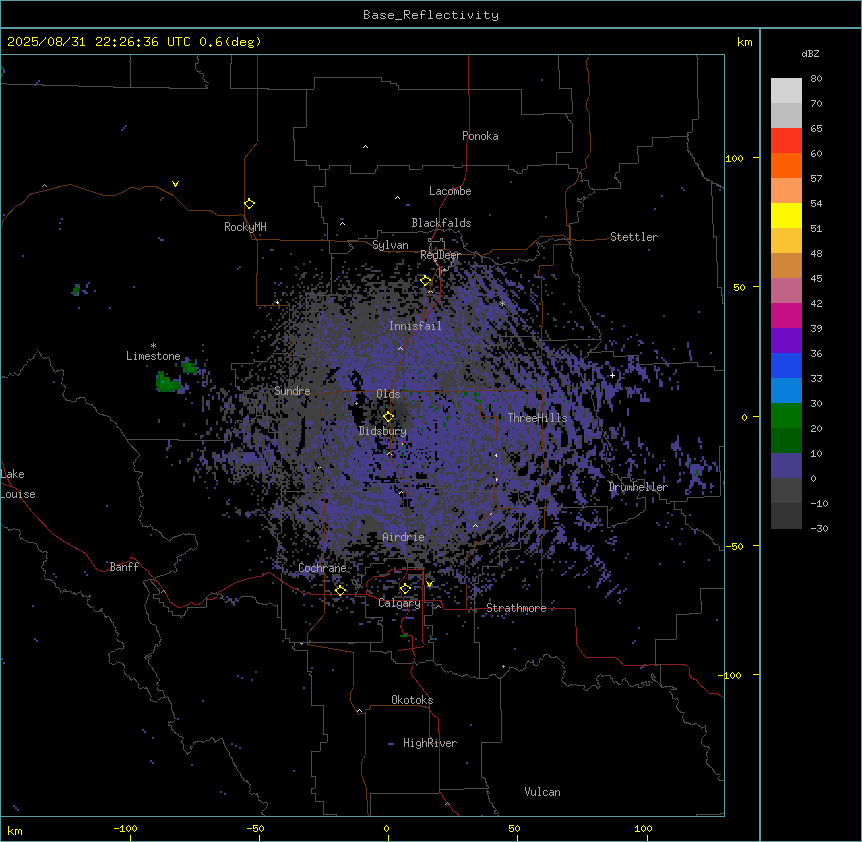Viewport: 862px width, 842px height.
Task: Select the yellow diamond marker between Olds and Didsbury
Action: click(388, 417)
